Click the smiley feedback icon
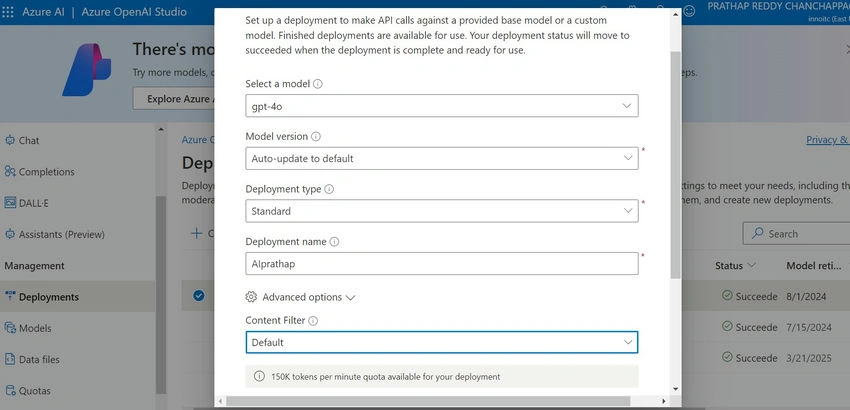 [689, 11]
